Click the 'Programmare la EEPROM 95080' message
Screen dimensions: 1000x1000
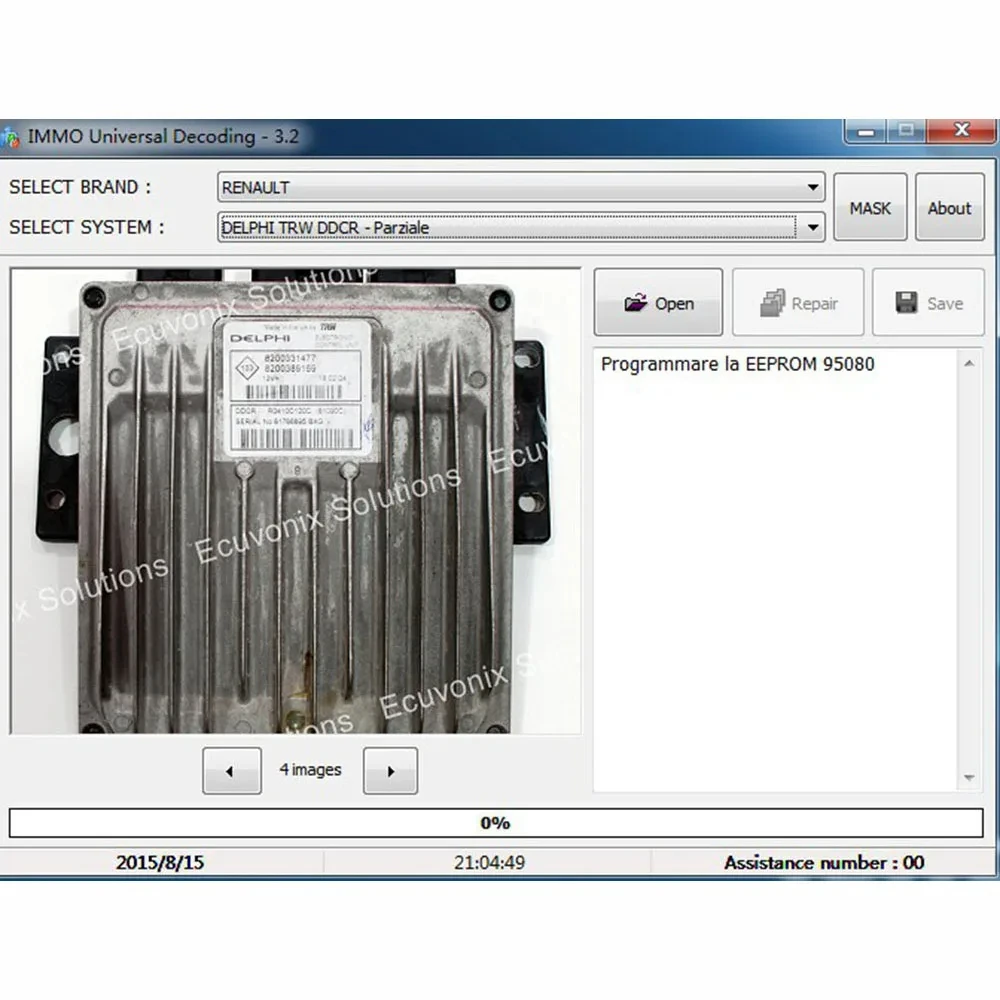[x=737, y=364]
